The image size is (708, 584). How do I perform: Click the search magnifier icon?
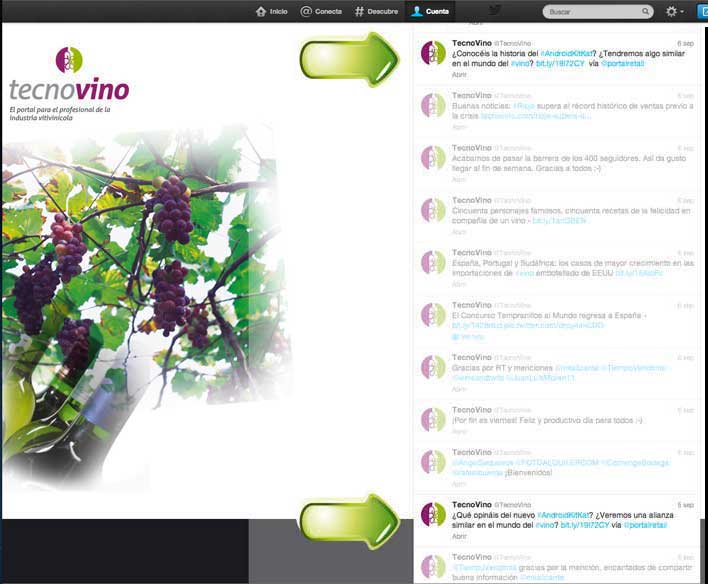[x=646, y=11]
